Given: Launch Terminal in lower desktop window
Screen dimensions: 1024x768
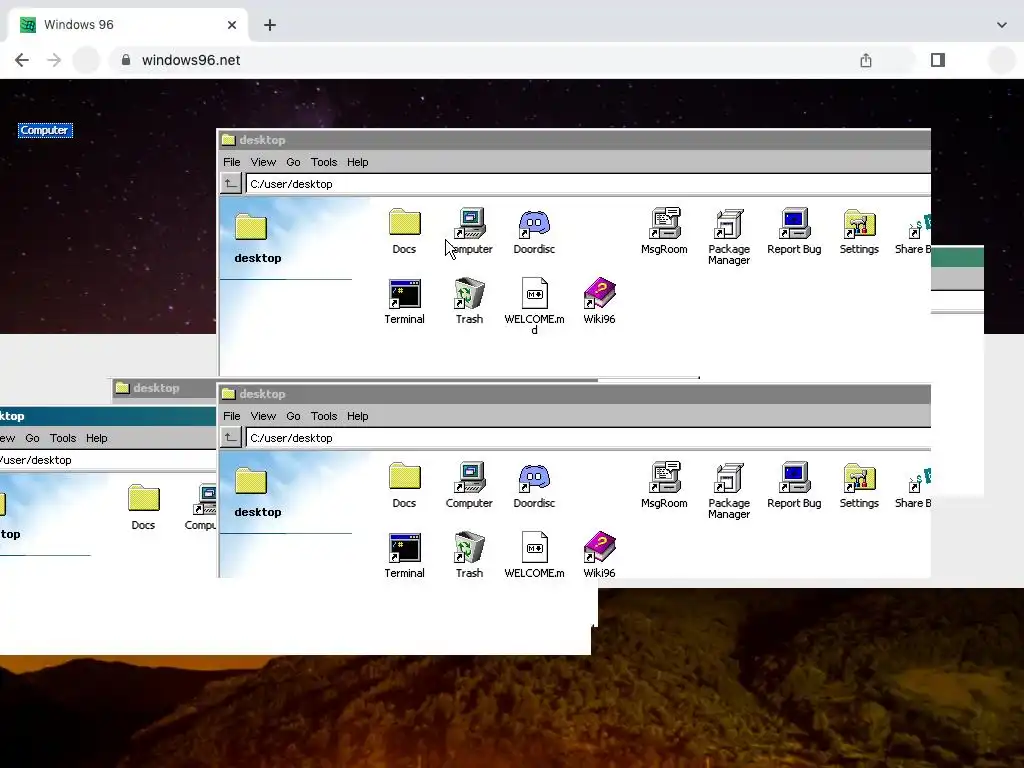Looking at the screenshot, I should [x=404, y=555].
